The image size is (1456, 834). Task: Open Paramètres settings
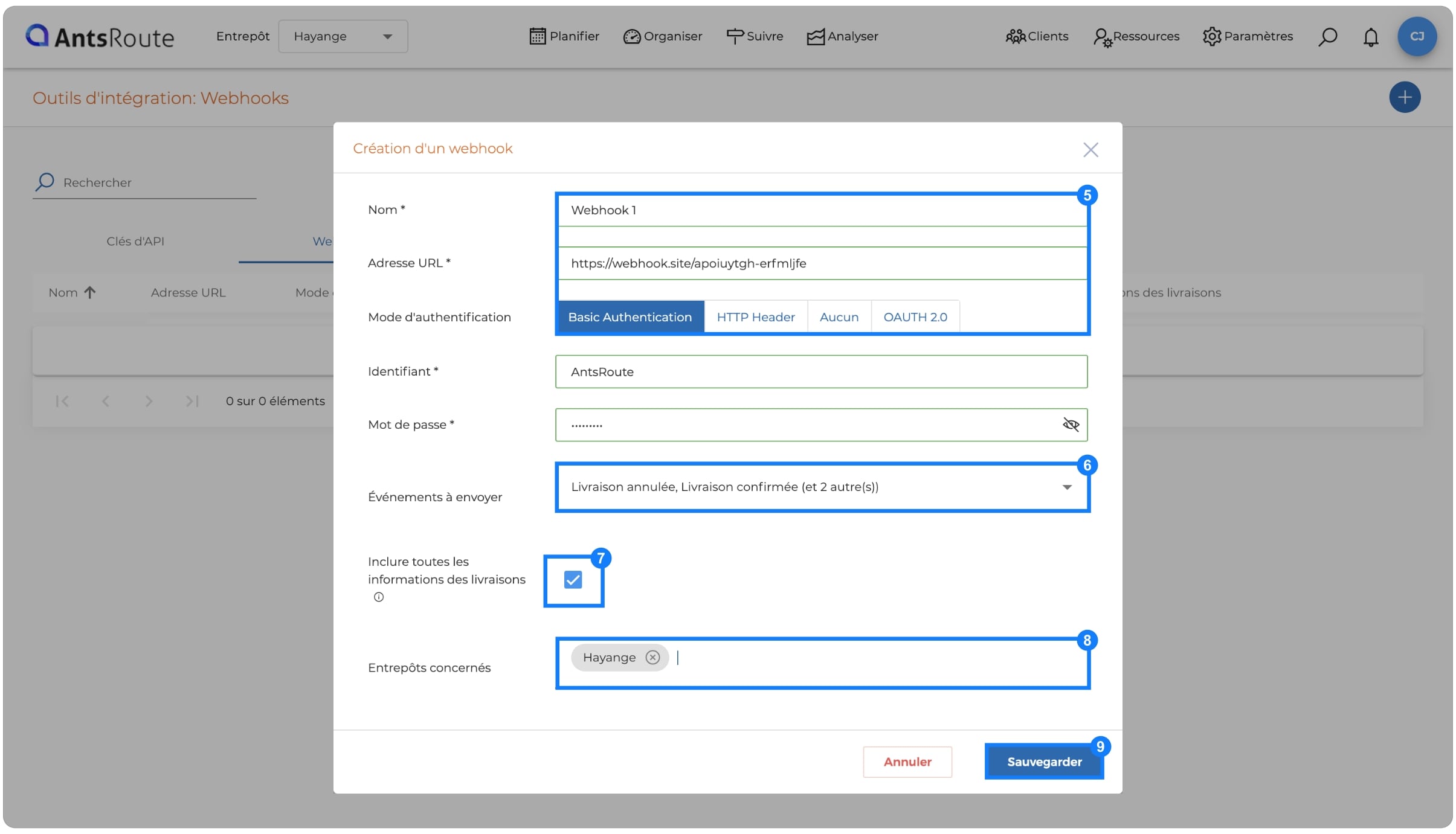click(x=1248, y=36)
